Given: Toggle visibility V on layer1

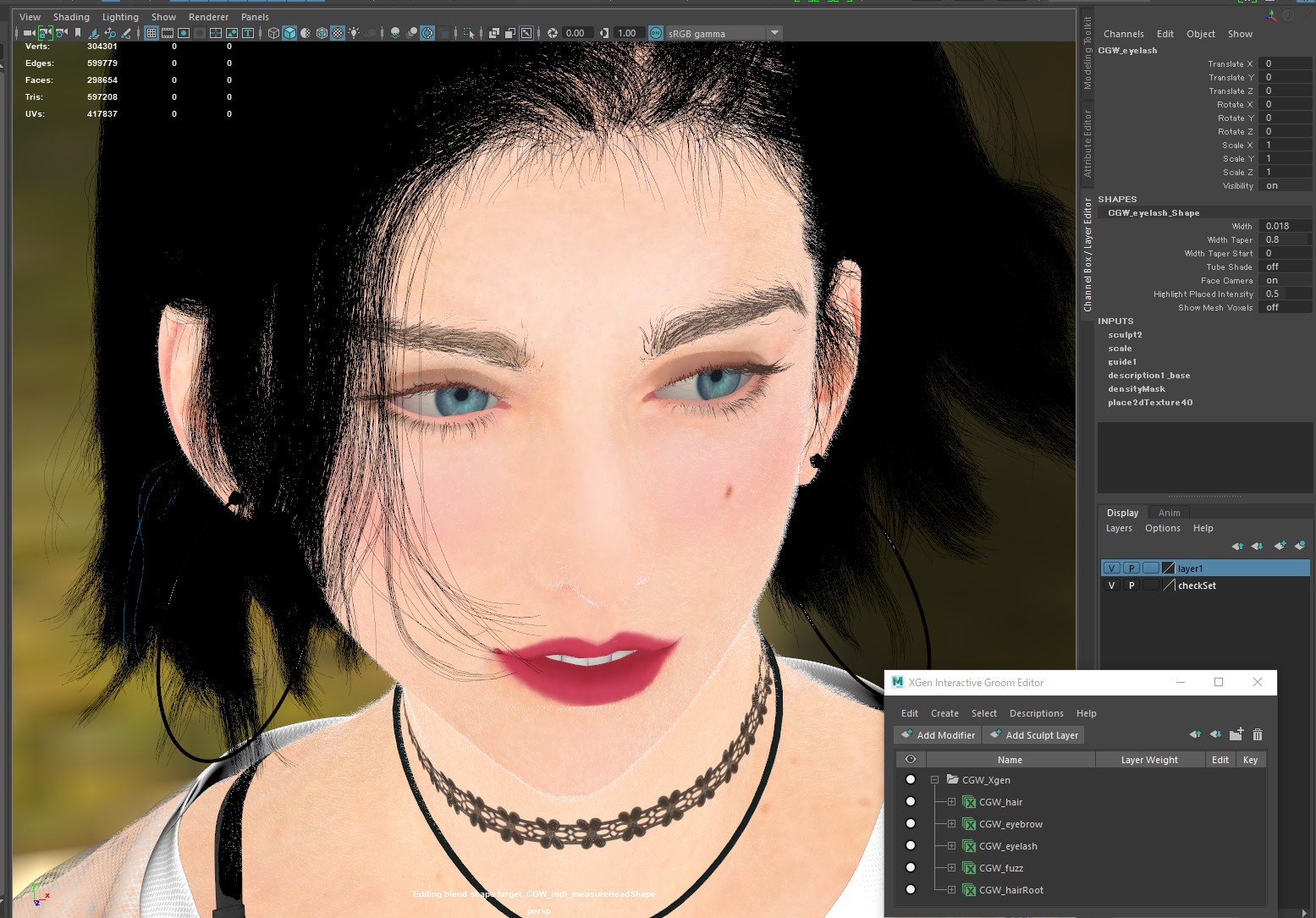Looking at the screenshot, I should [x=1112, y=569].
